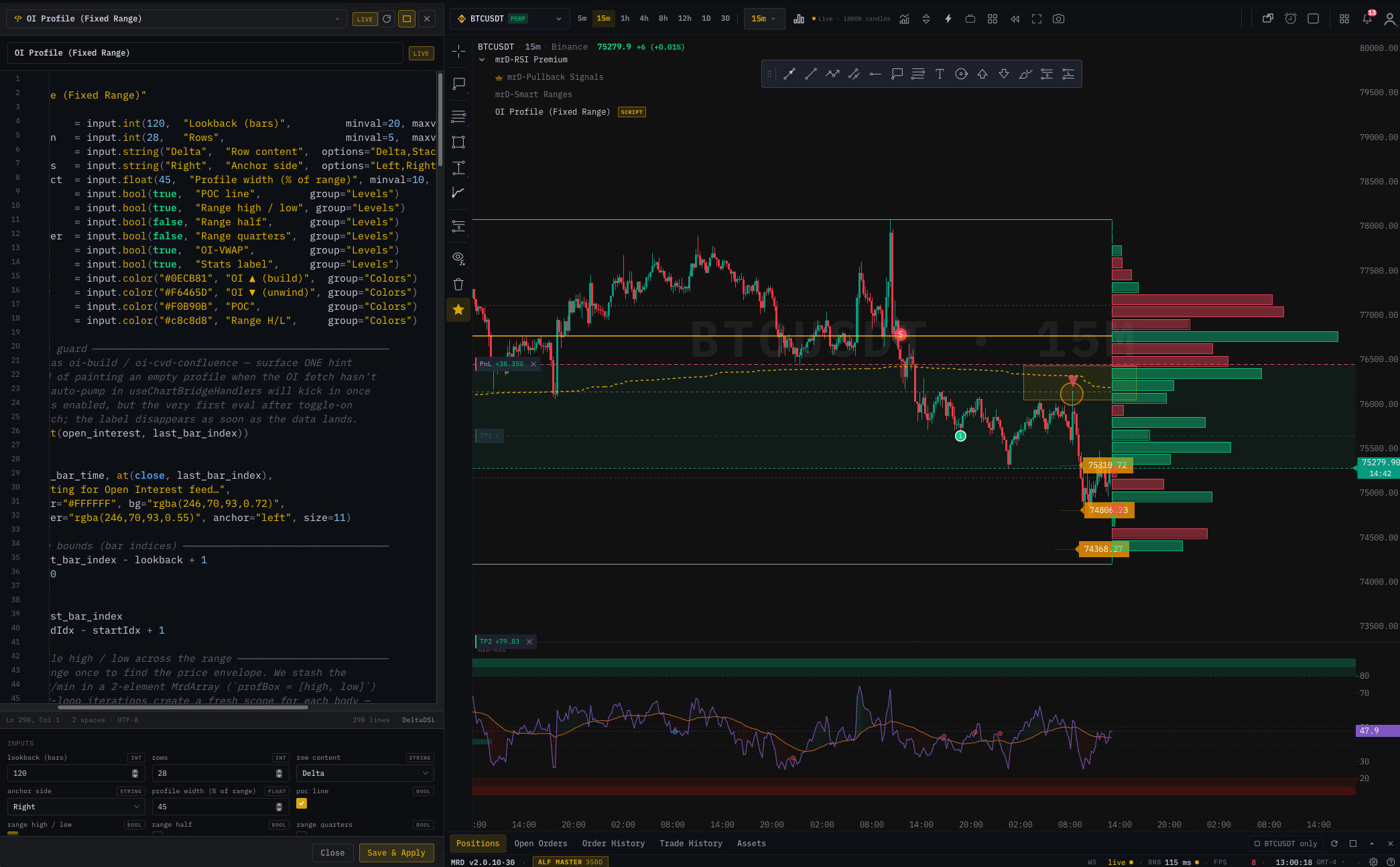Dismiss the TP2 +79.83 label
Image resolution: width=1400 pixels, height=867 pixels.
[x=529, y=642]
